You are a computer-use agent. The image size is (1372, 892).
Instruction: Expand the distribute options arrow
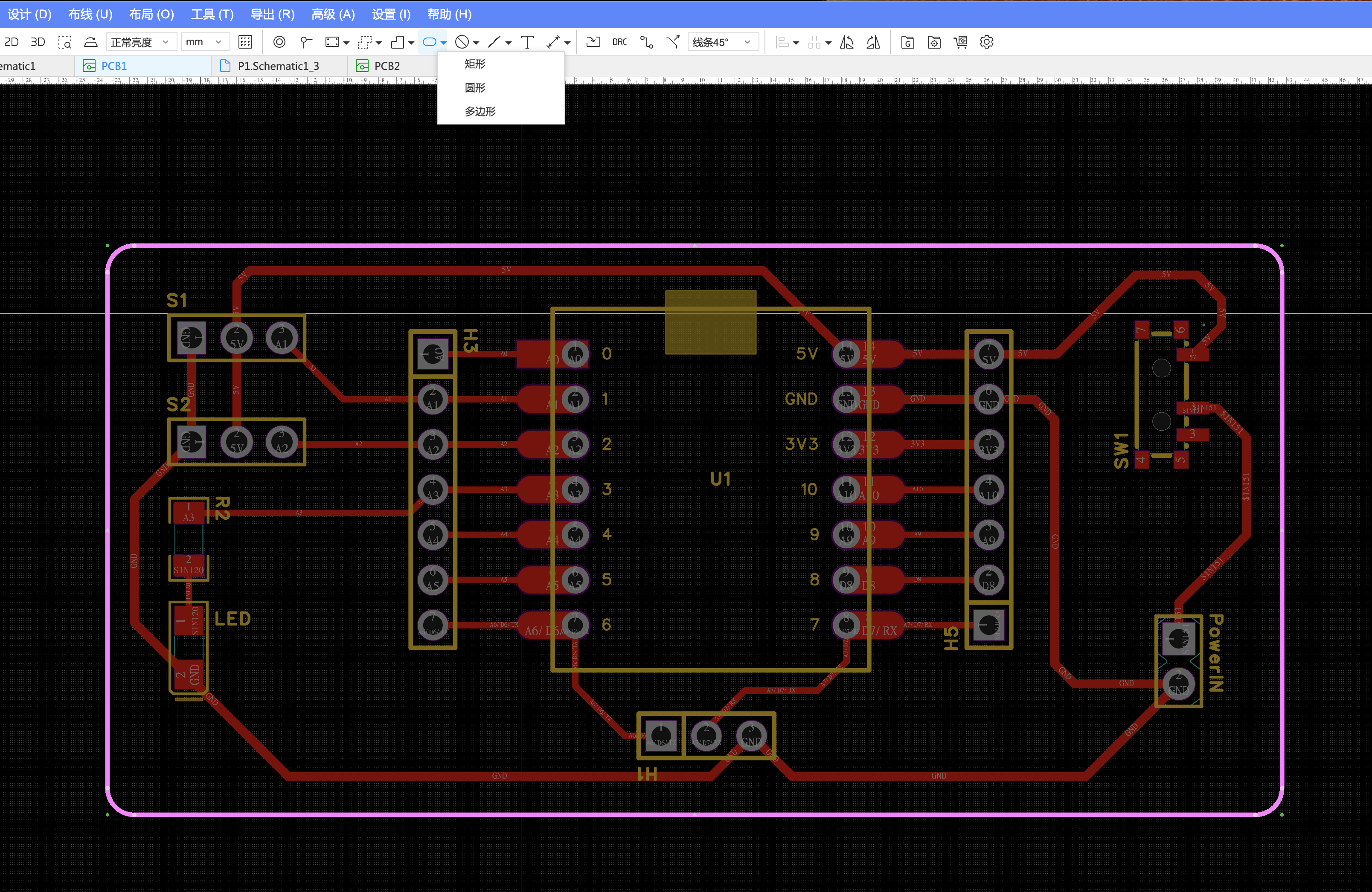(x=828, y=43)
